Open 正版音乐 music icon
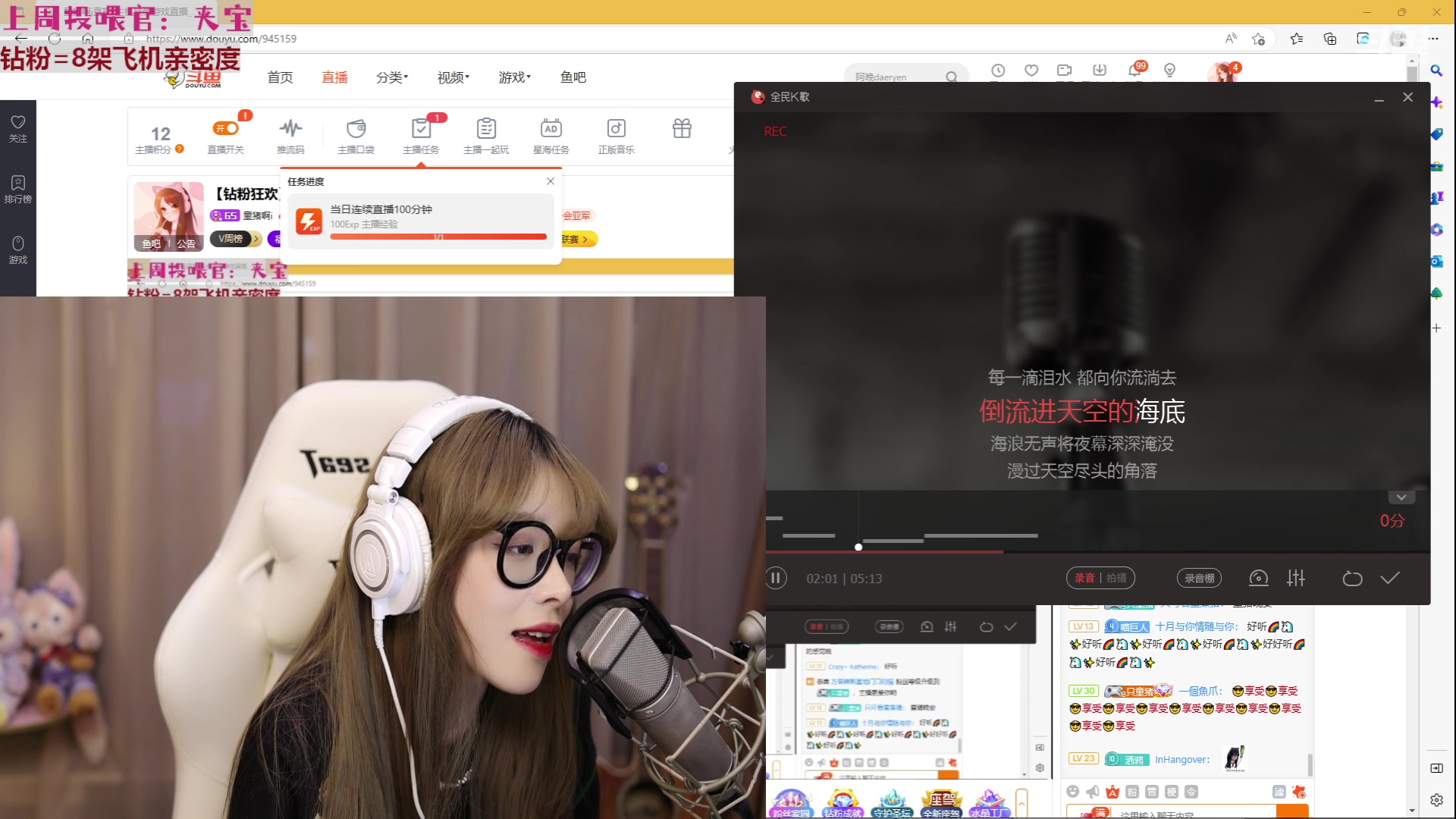 pos(617,129)
